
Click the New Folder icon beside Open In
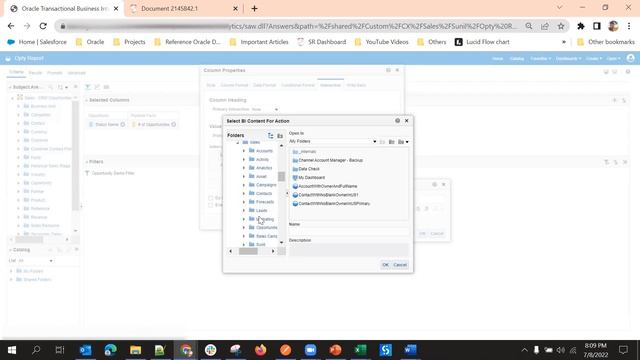[x=391, y=142]
